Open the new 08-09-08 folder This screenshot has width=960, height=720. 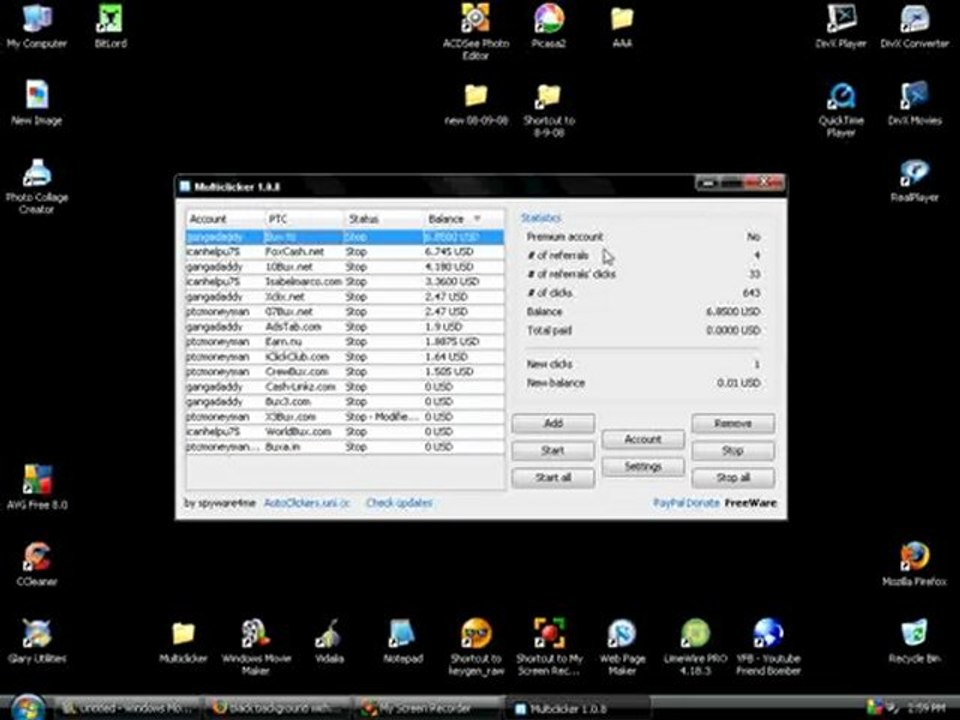pyautogui.click(x=476, y=103)
